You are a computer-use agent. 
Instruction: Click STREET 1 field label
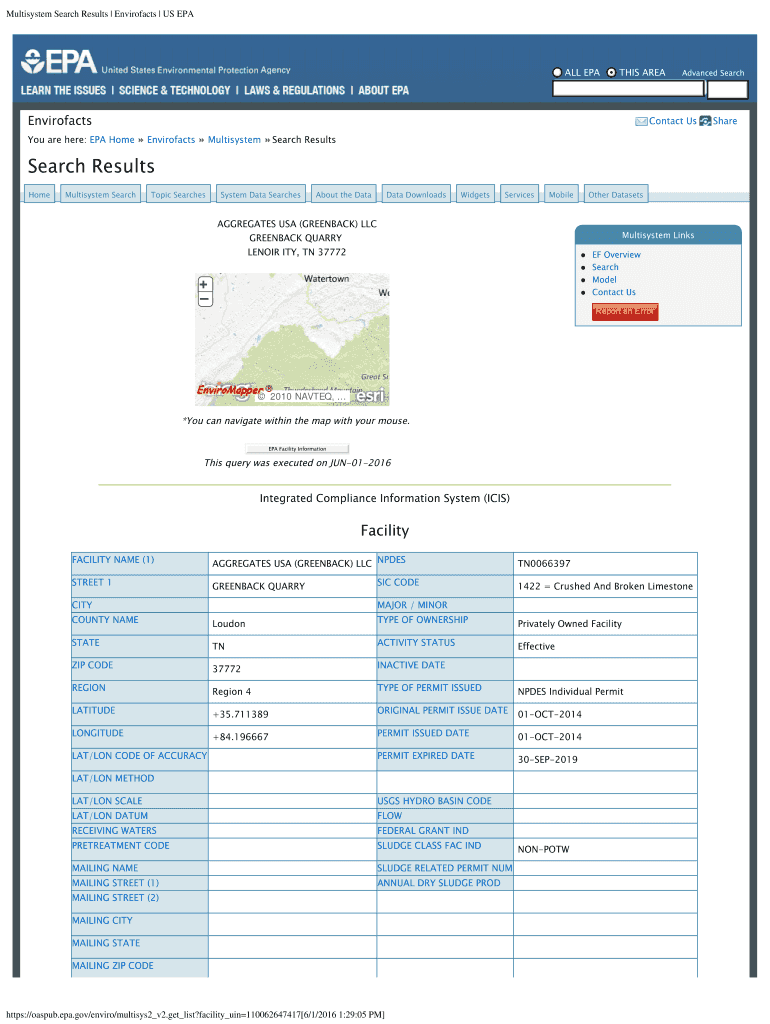tap(91, 583)
